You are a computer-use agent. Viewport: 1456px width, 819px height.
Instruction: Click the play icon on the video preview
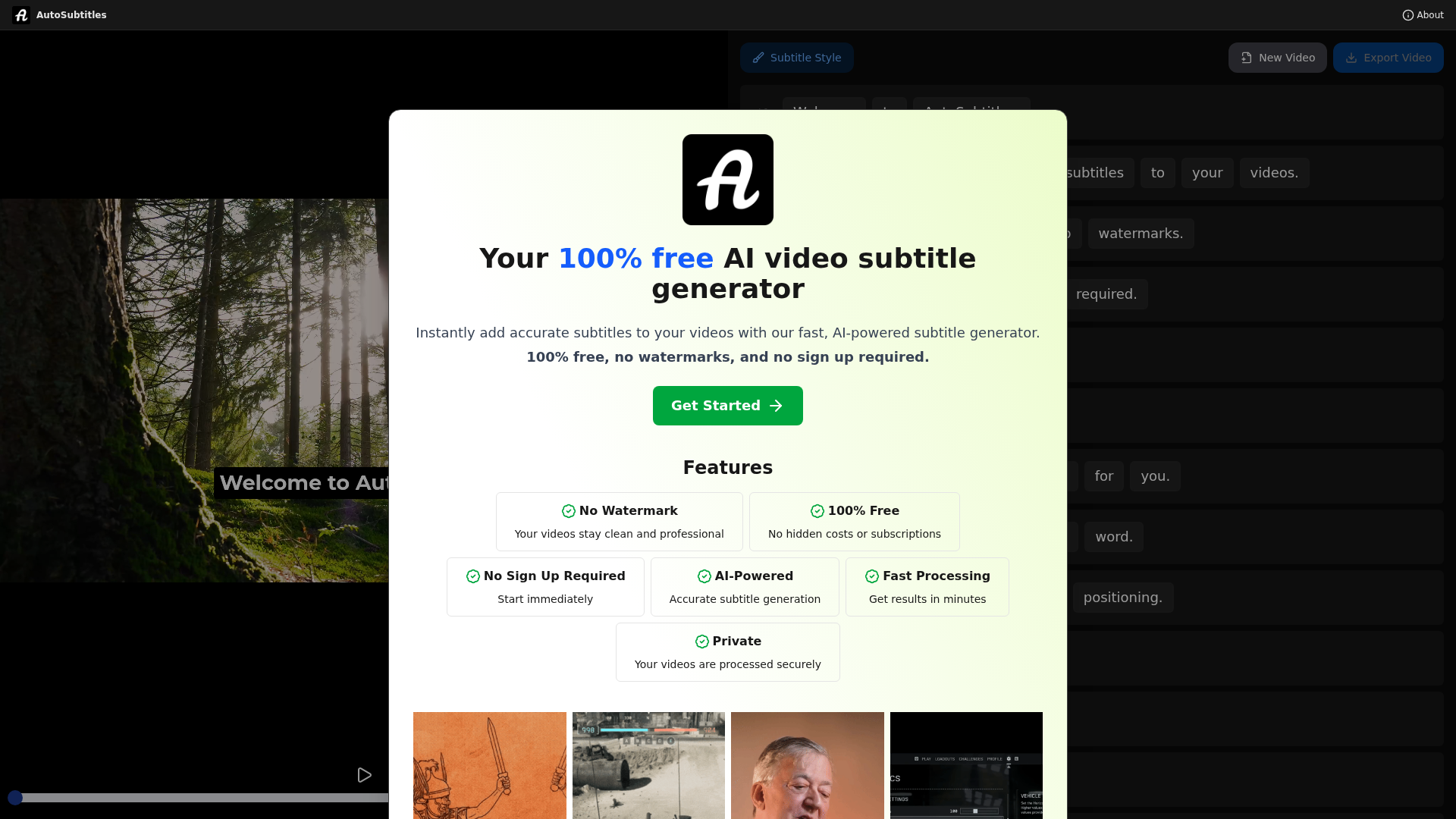pyautogui.click(x=365, y=774)
